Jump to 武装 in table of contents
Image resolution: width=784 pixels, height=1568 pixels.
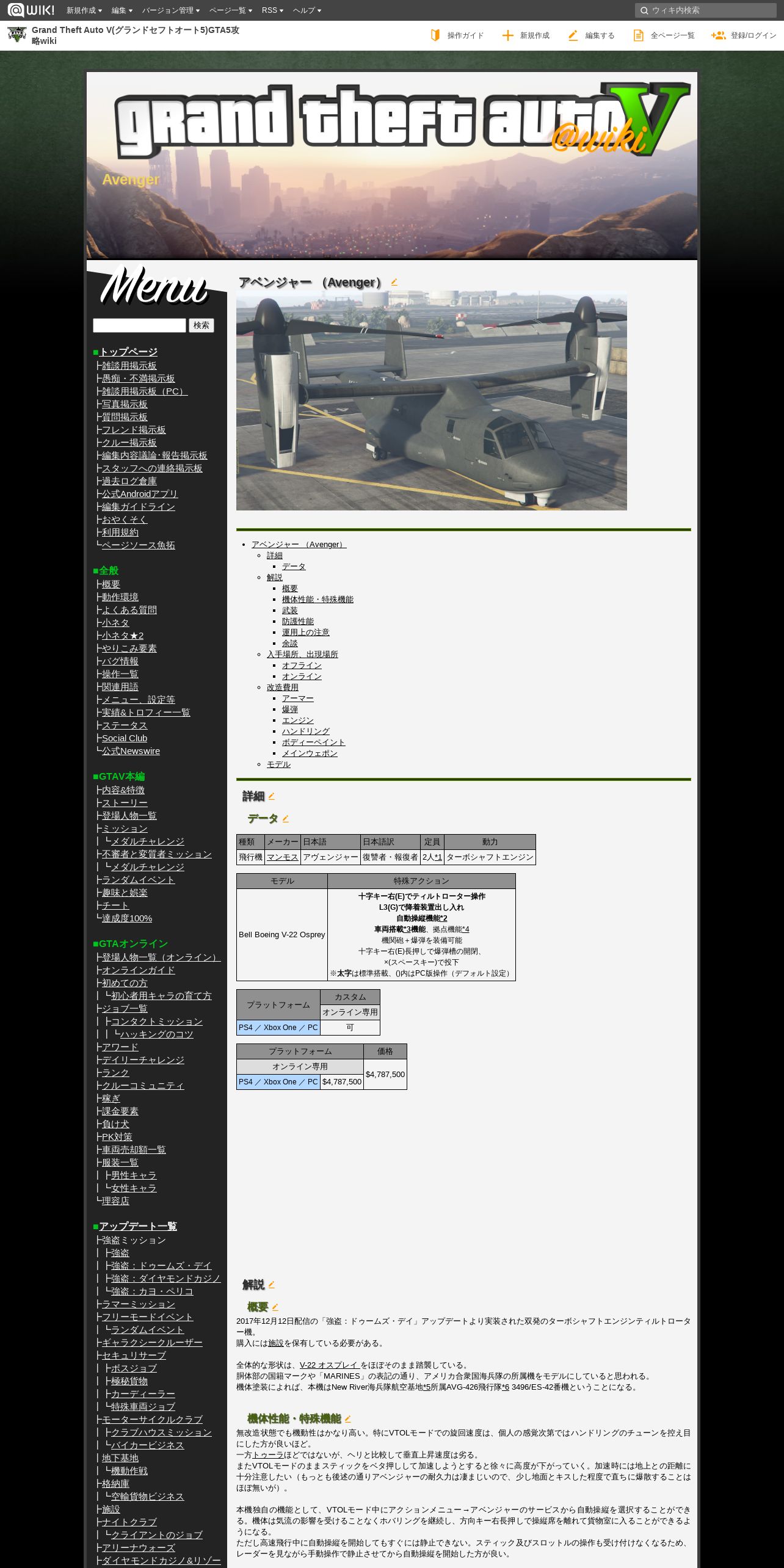[290, 611]
